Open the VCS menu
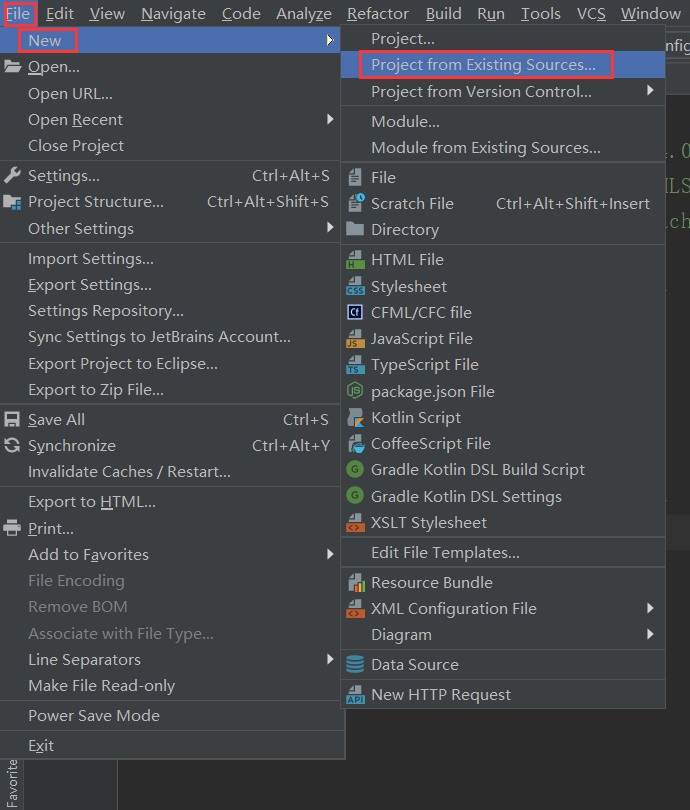 tap(591, 13)
